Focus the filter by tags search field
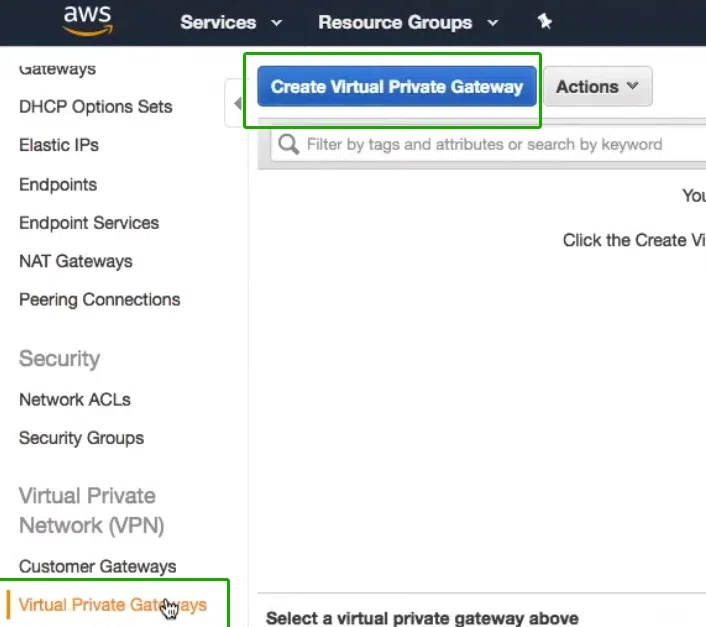Viewport: 706px width, 627px height. [489, 144]
